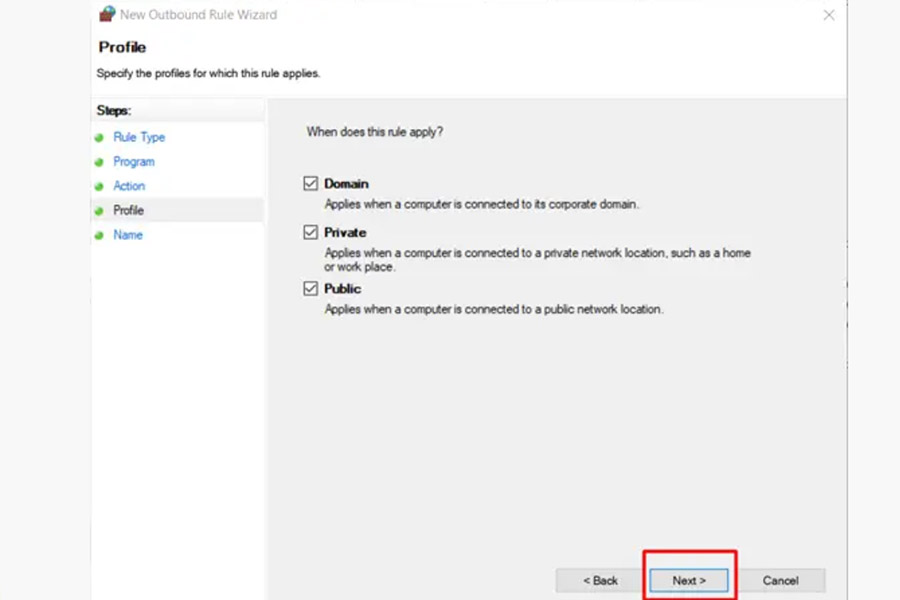
Task: Click the Public label text
Action: [343, 289]
